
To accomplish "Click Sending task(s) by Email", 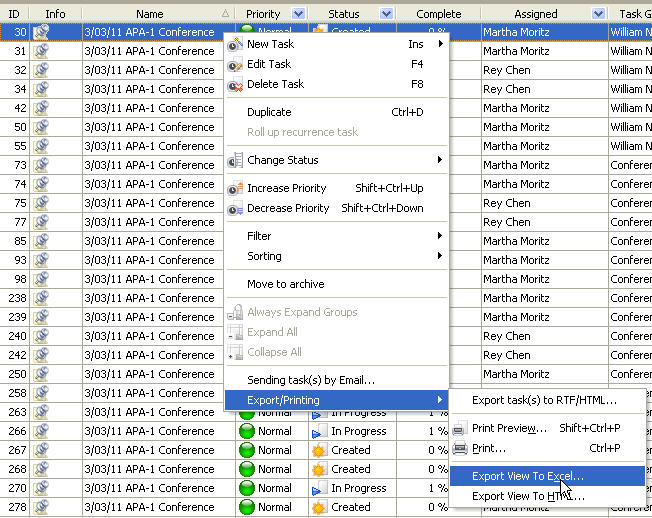I will [x=310, y=380].
